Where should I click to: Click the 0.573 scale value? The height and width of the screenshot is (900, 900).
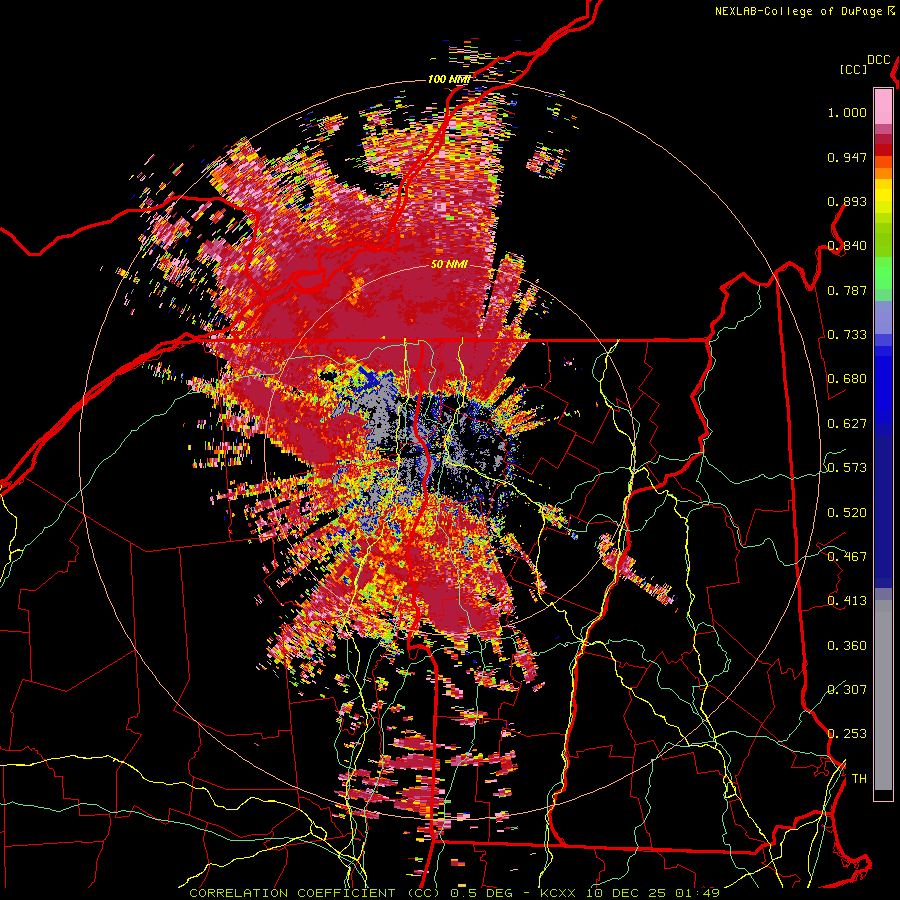tap(847, 468)
